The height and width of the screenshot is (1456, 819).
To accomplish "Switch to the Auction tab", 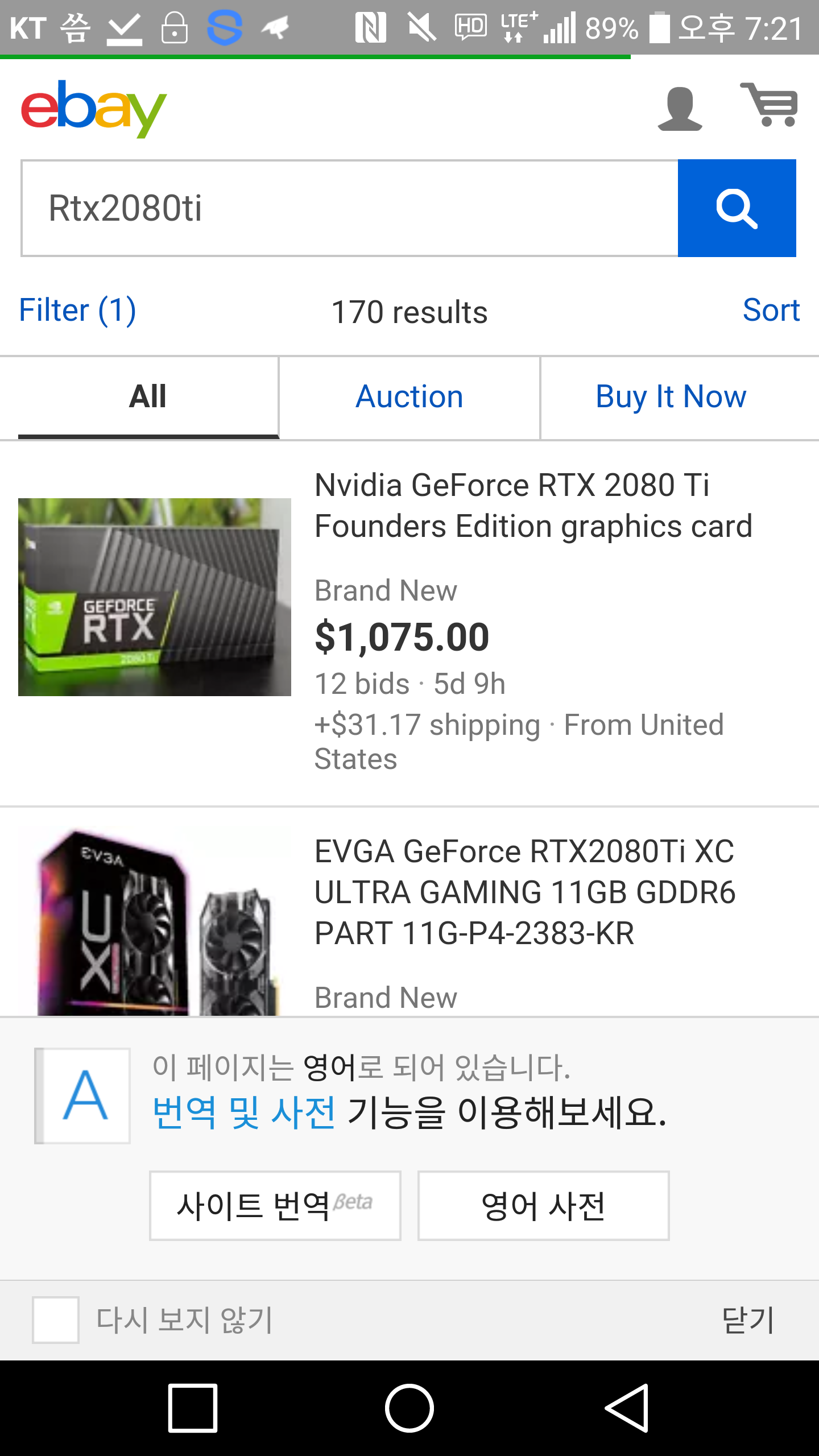I will pyautogui.click(x=409, y=397).
